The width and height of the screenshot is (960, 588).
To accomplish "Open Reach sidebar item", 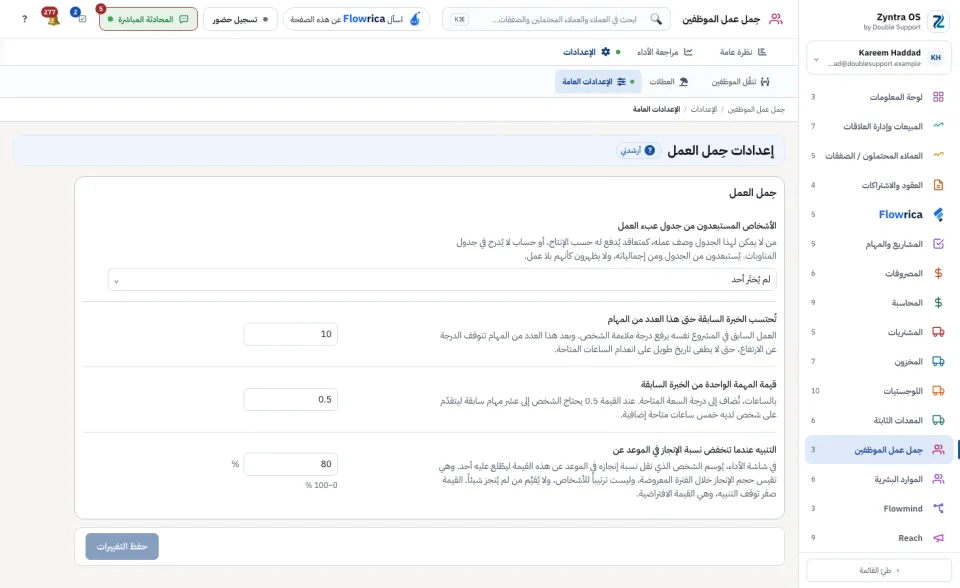I will [879, 538].
